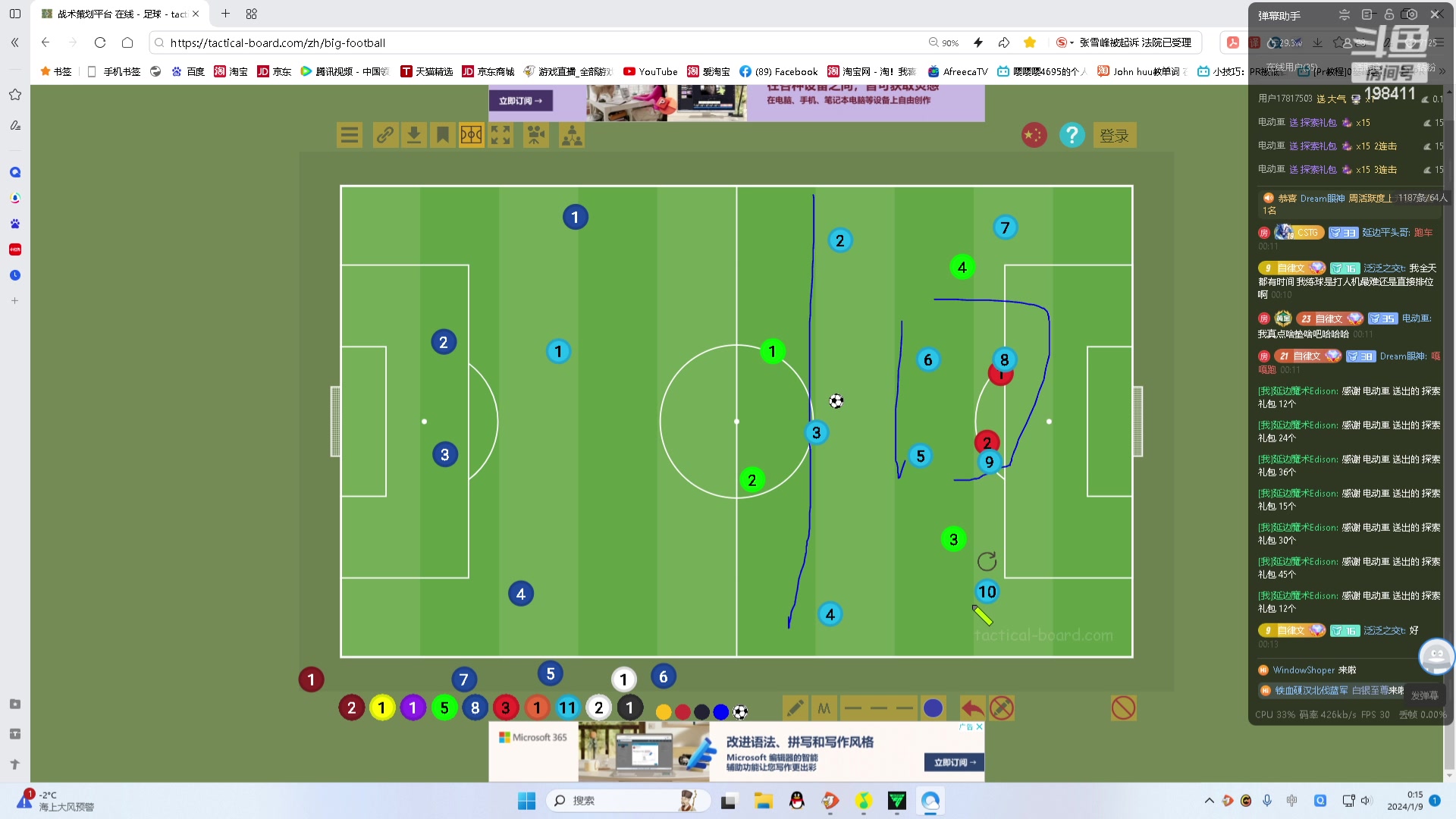Open a new browser tab
Viewport: 1456px width, 819px height.
pyautogui.click(x=225, y=14)
